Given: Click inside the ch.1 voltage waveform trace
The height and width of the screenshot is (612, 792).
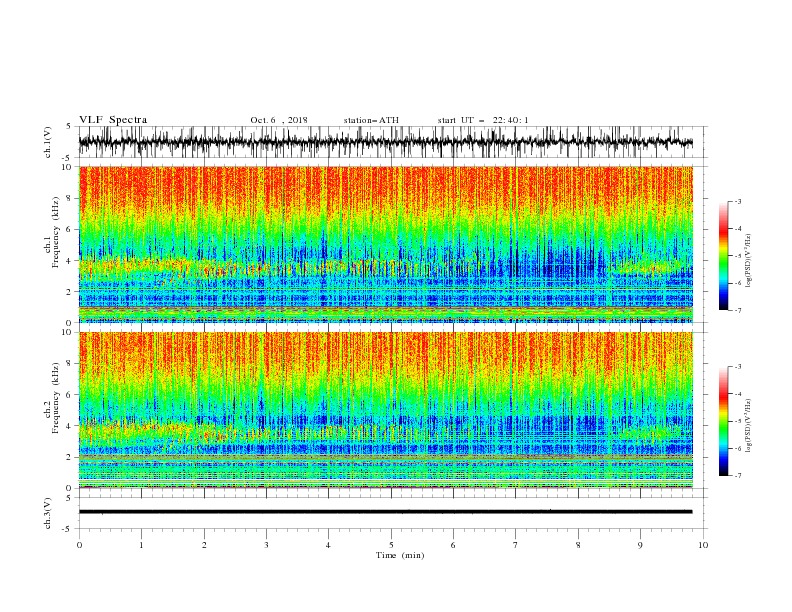Looking at the screenshot, I should (x=386, y=142).
